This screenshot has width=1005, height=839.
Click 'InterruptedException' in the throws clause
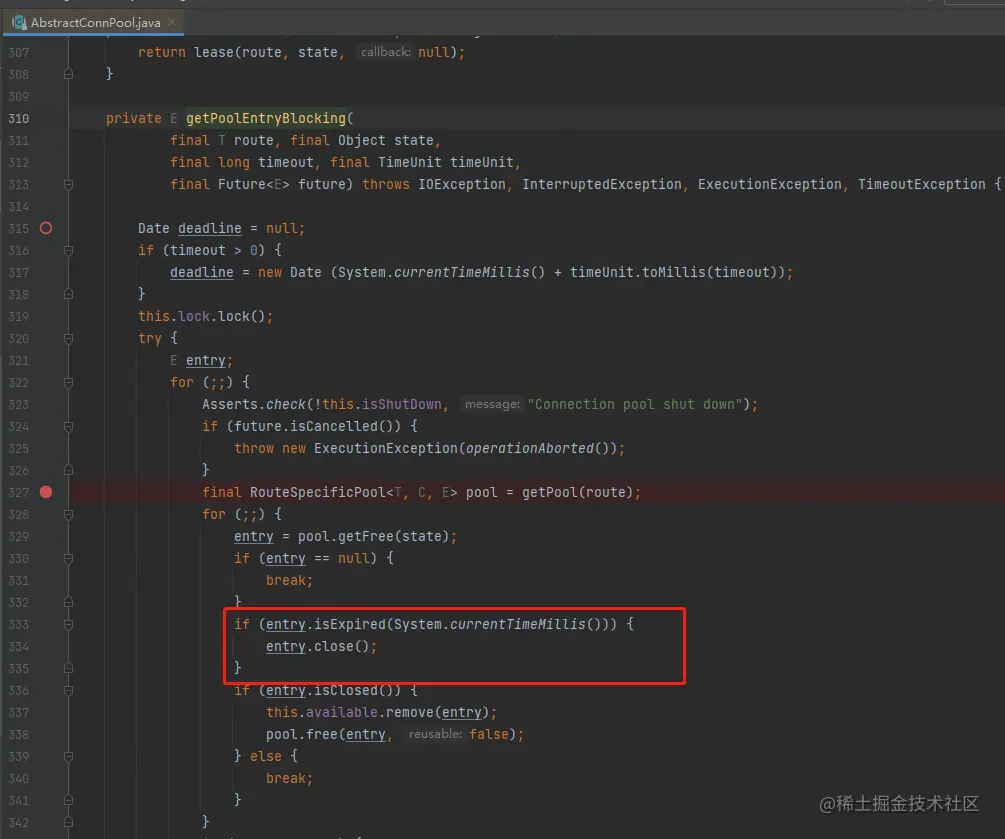pos(602,185)
